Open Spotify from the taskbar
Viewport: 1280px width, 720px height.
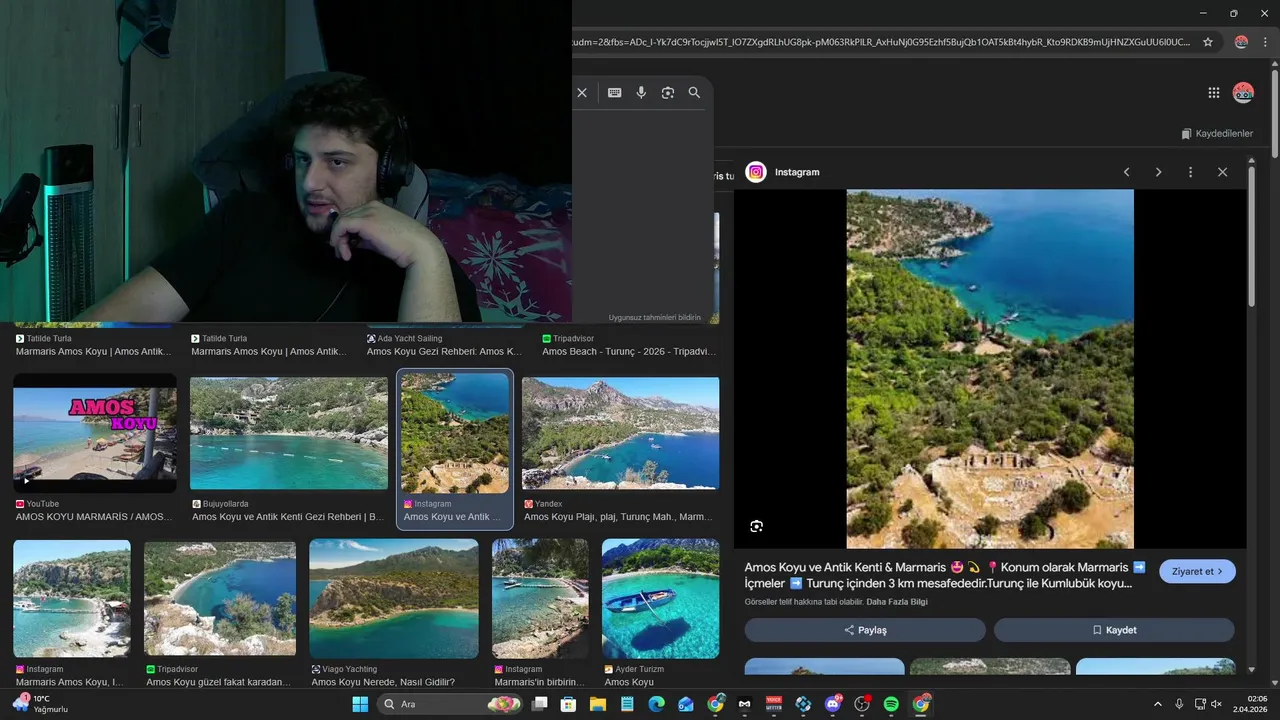(891, 704)
